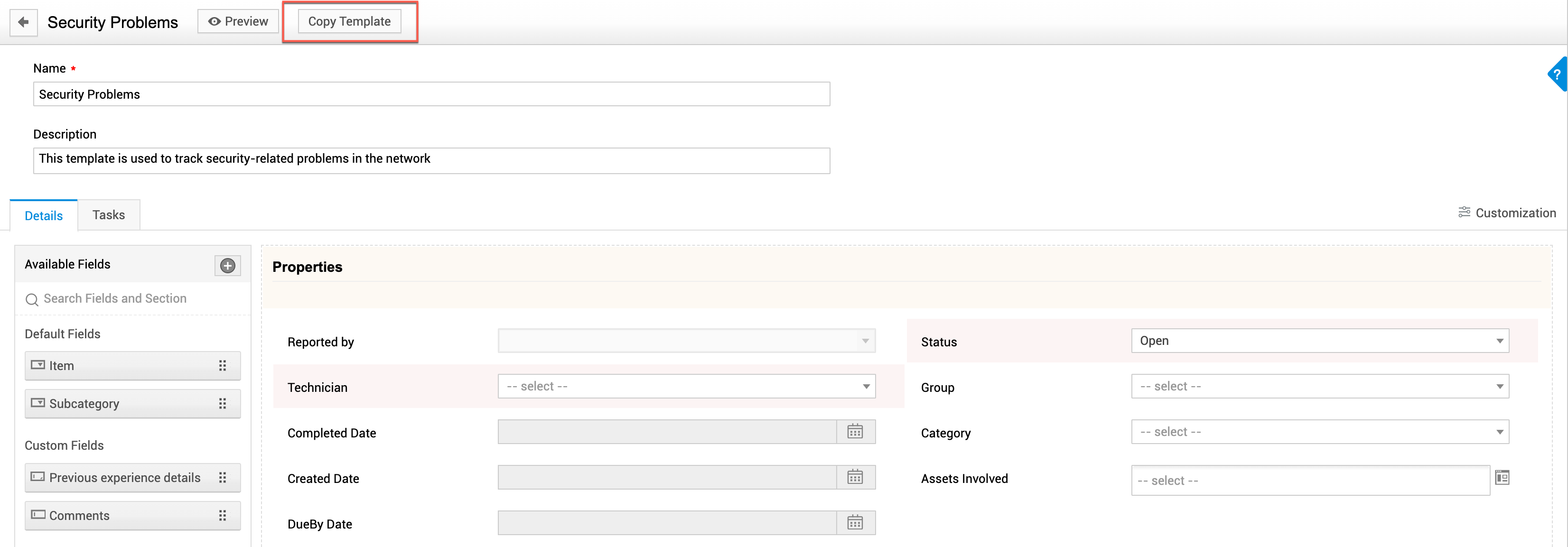The width and height of the screenshot is (1568, 547).
Task: Click the Copy Template button
Action: coord(349,21)
